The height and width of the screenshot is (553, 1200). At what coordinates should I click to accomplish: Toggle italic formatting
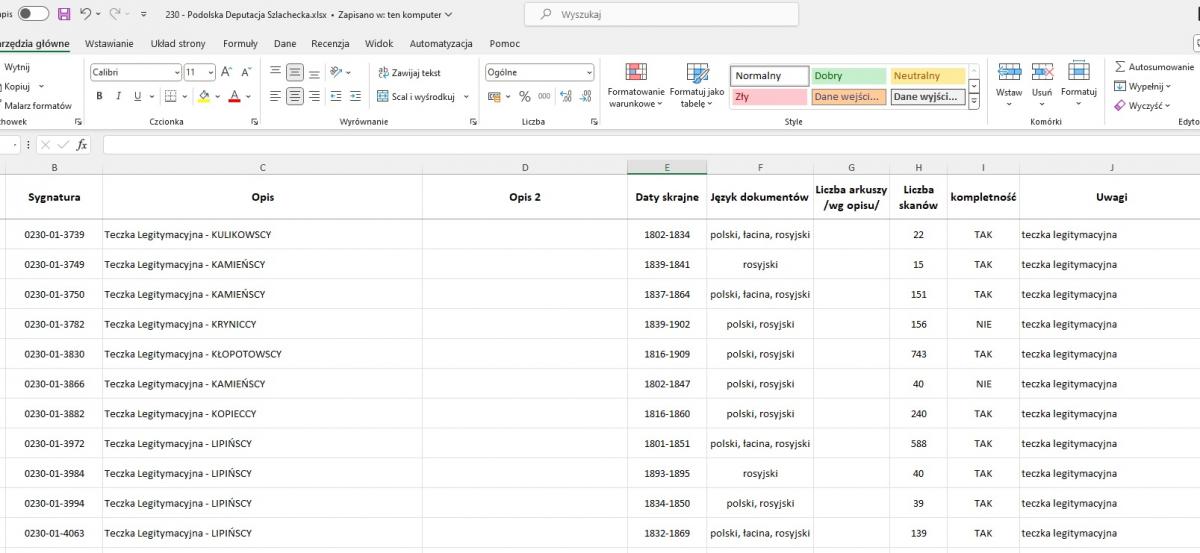coord(118,97)
